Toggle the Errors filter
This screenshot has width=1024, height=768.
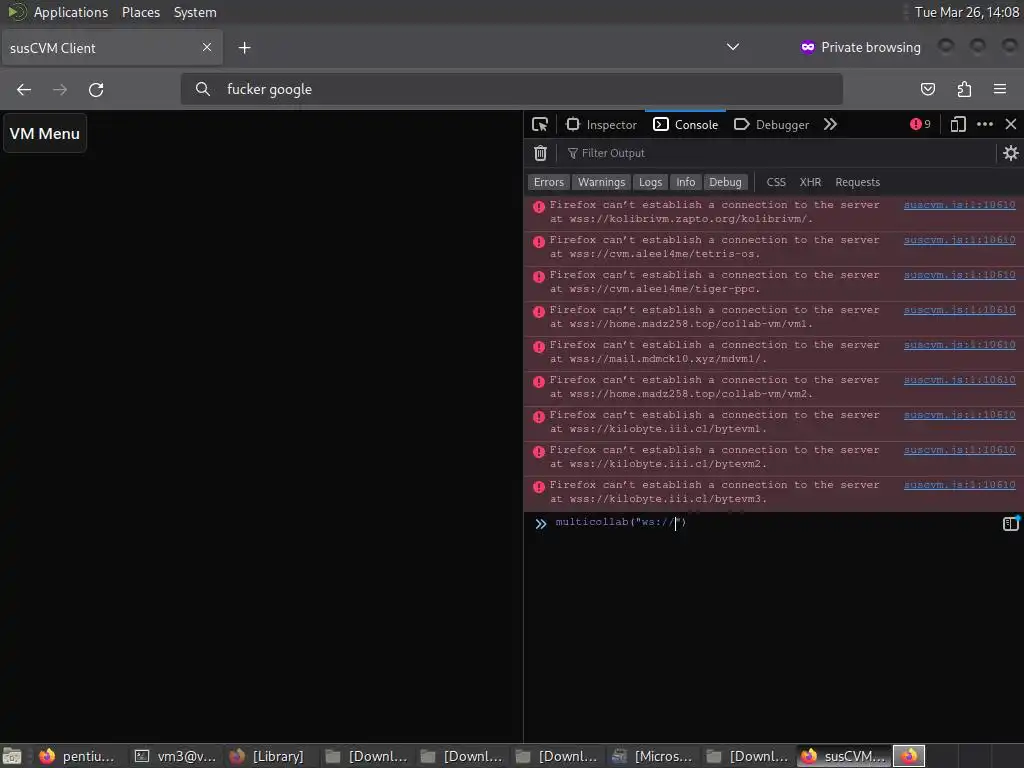[x=549, y=182]
